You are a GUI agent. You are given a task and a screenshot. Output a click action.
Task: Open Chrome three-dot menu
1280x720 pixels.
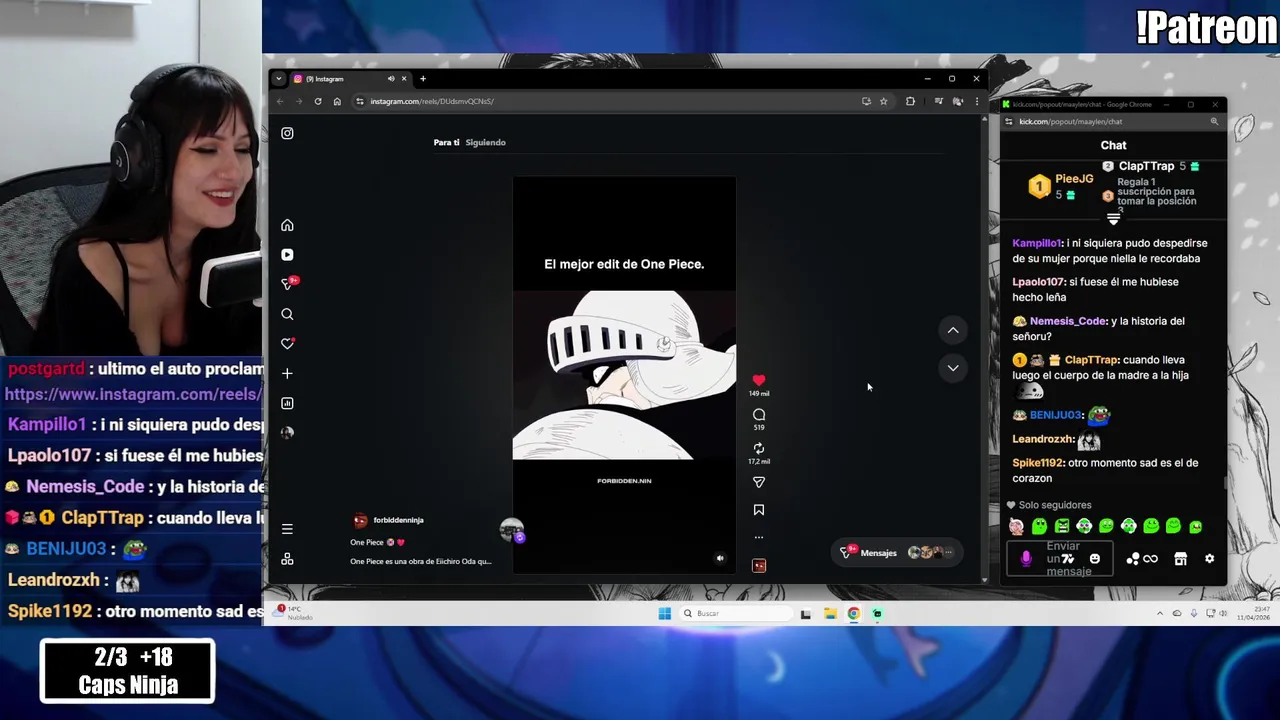click(x=977, y=101)
